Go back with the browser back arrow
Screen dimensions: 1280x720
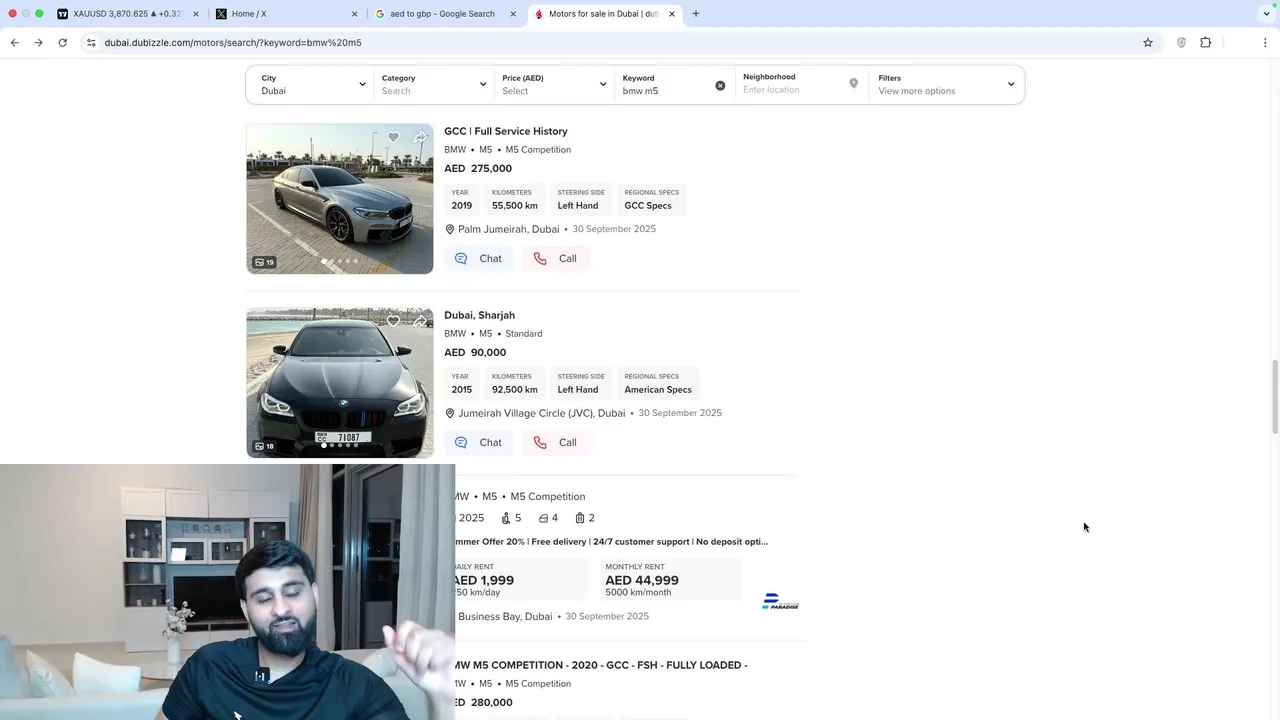(x=14, y=42)
